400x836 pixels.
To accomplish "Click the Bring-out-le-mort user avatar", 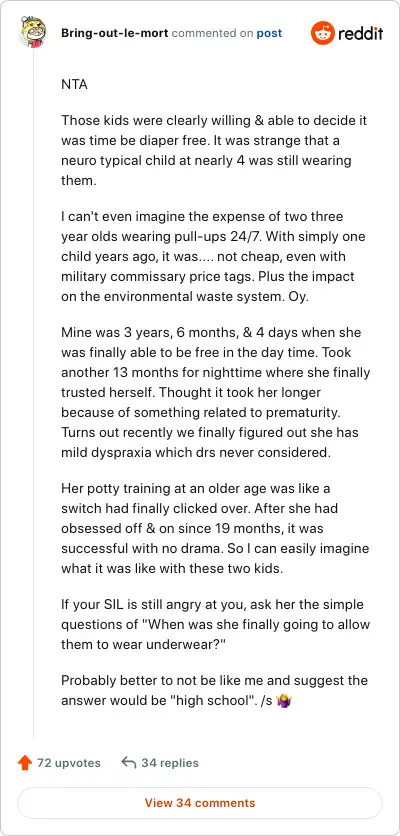I will coord(33,33).
